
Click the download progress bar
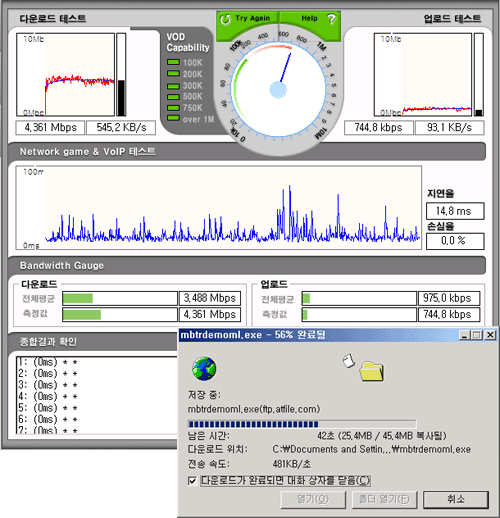tap(302, 424)
